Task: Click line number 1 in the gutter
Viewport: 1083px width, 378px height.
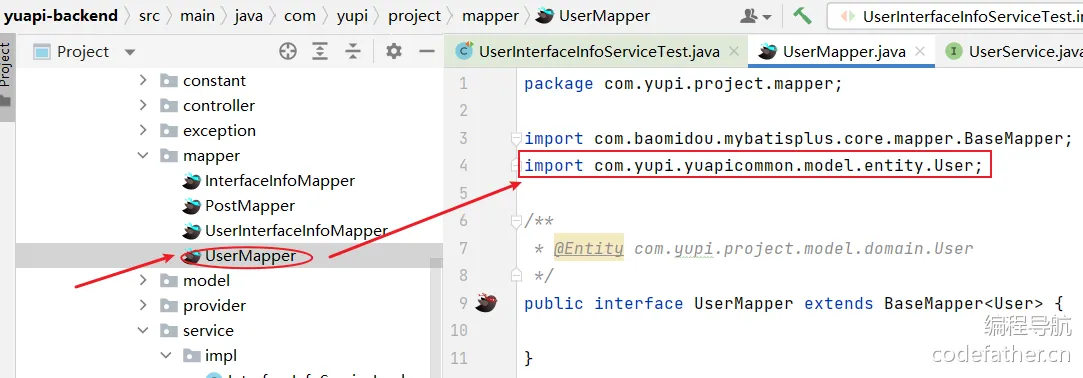Action: coord(463,84)
